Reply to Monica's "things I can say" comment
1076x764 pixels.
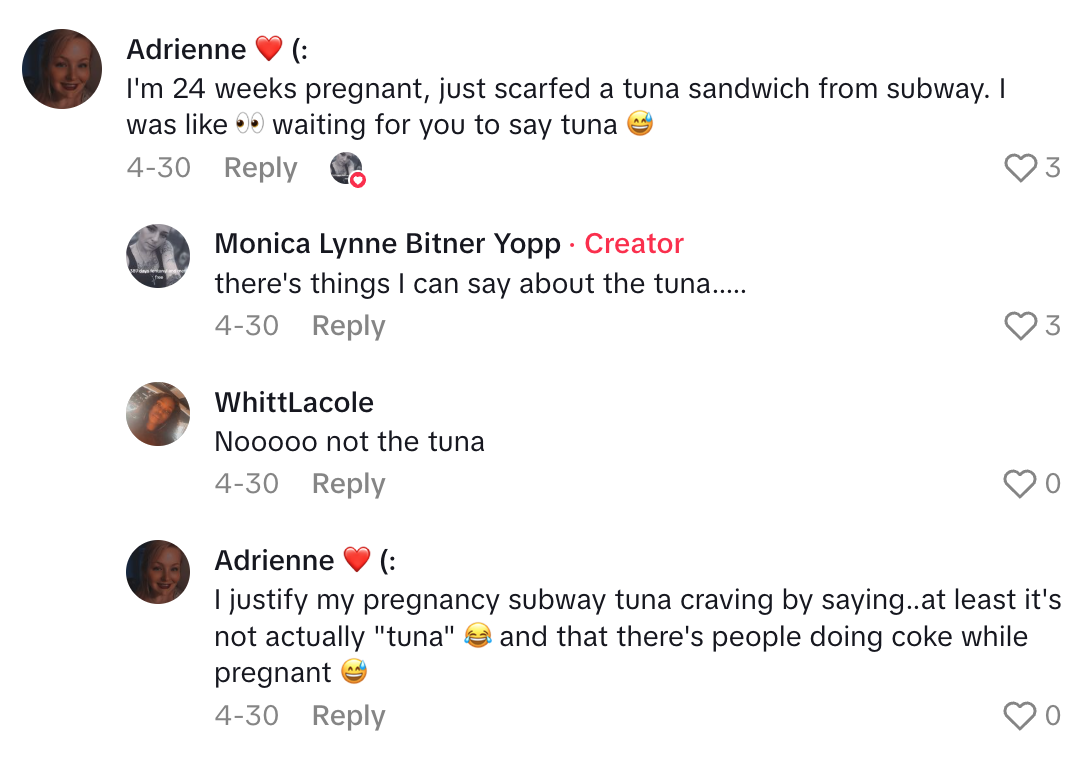pos(348,326)
